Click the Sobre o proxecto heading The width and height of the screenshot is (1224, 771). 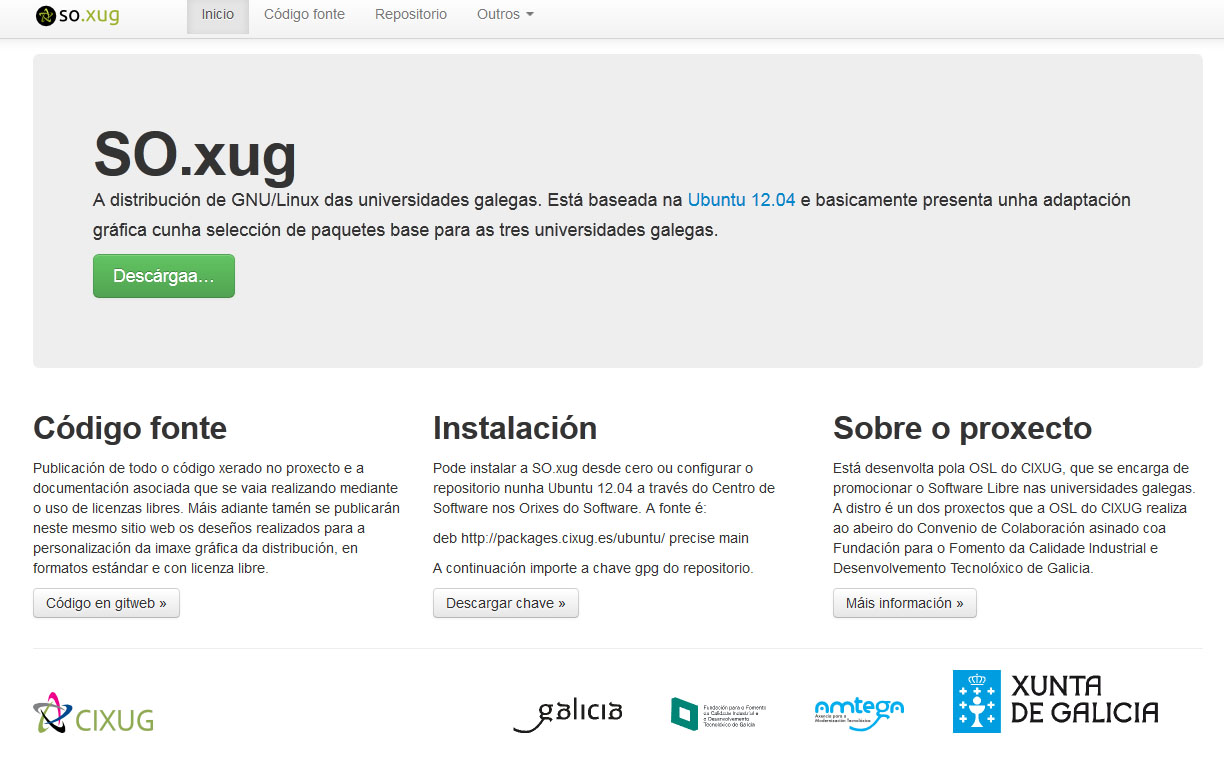(962, 428)
